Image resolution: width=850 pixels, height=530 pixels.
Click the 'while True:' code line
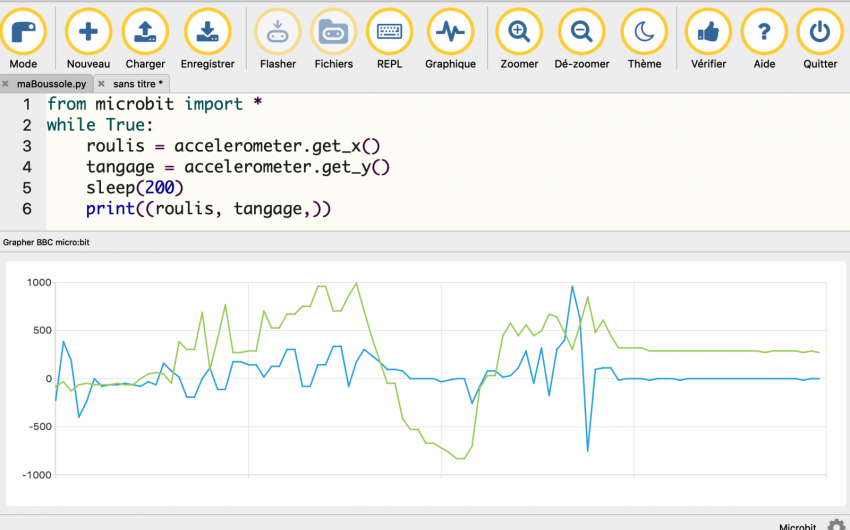pyautogui.click(x=100, y=125)
